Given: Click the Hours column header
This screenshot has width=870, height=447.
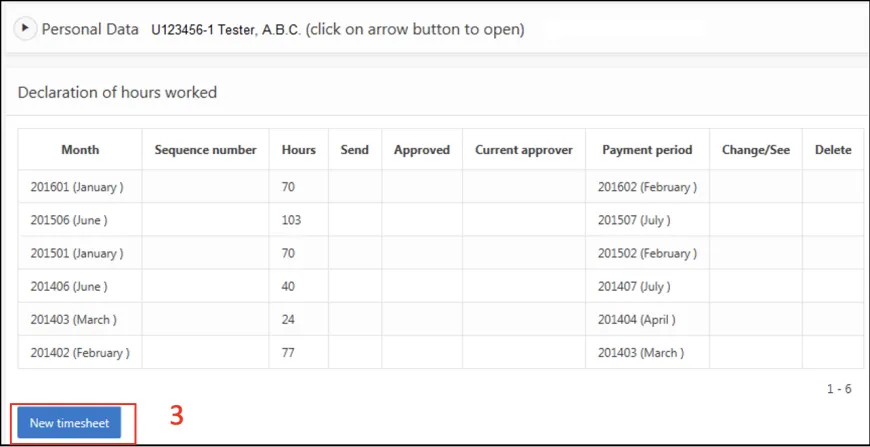Looking at the screenshot, I should click(x=299, y=150).
